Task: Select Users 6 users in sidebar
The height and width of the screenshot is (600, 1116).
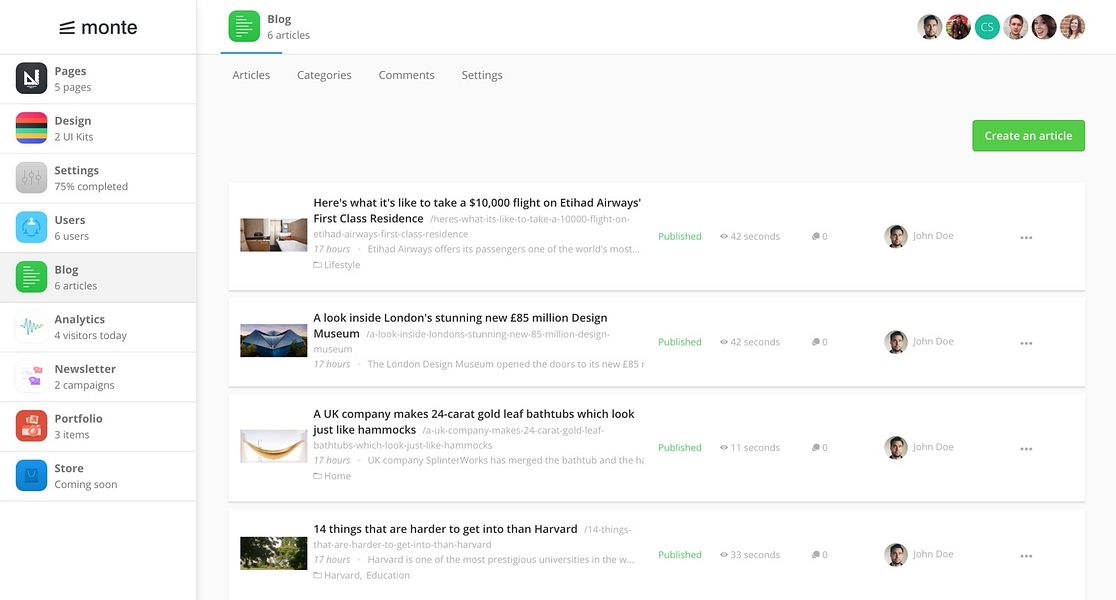Action: (98, 228)
